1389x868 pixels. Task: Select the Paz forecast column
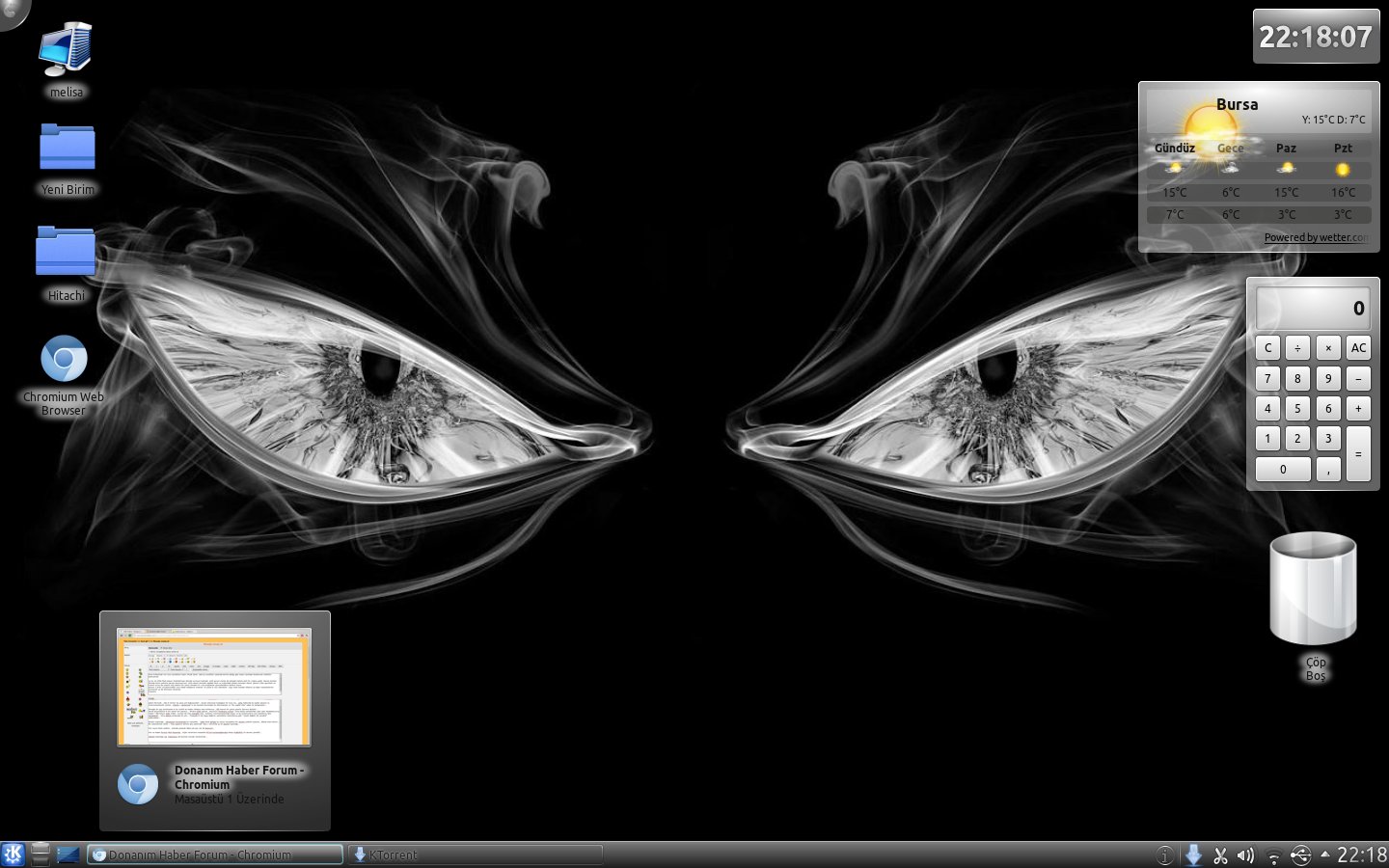coord(1286,148)
